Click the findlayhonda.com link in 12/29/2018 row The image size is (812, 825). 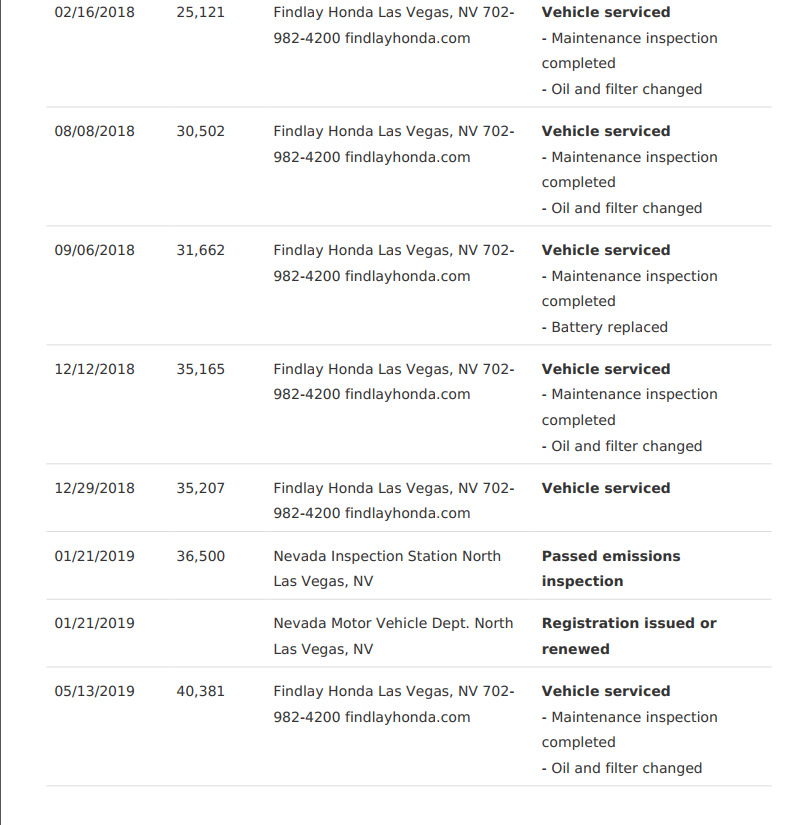(407, 513)
